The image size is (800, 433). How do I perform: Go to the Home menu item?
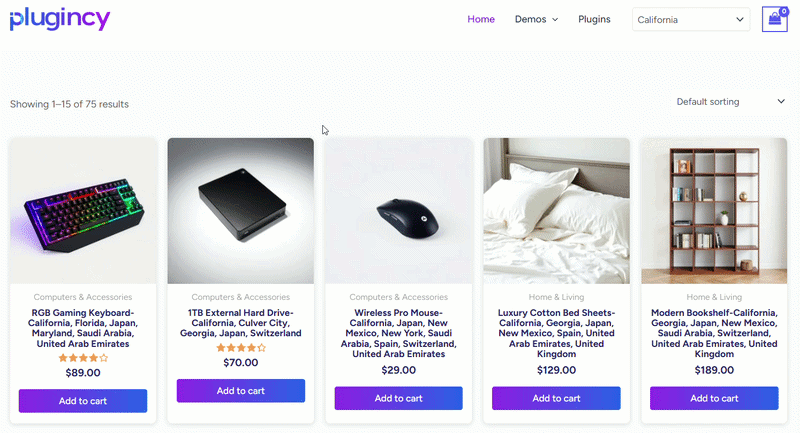(x=481, y=19)
